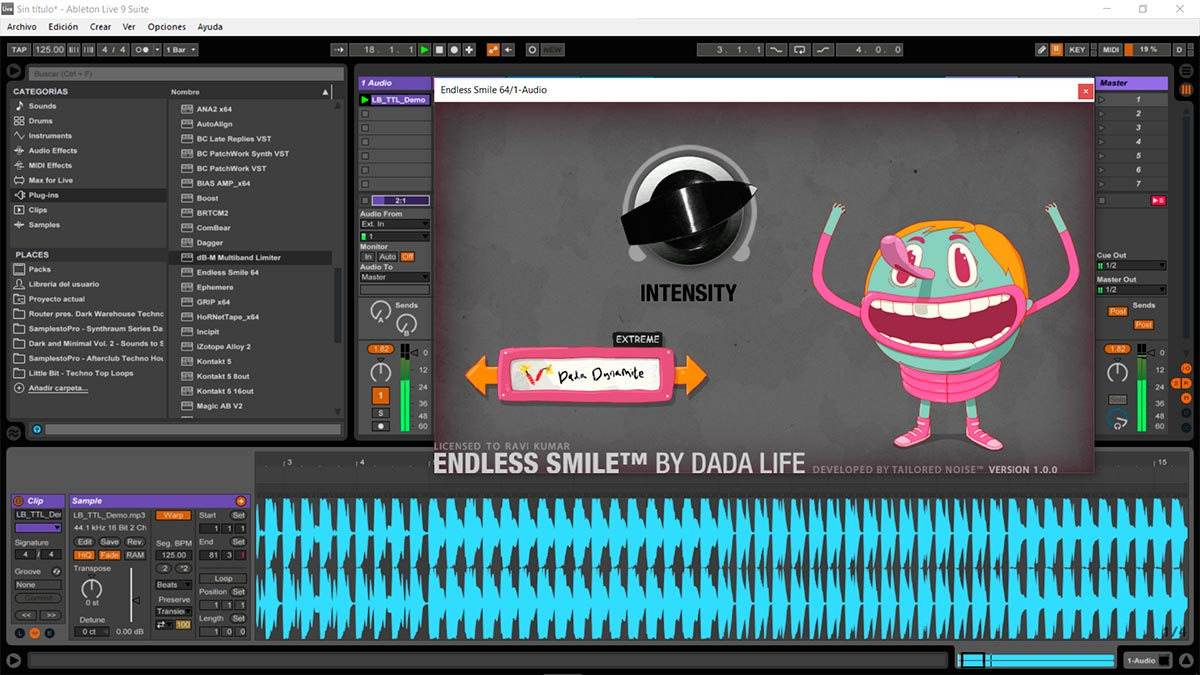Open the Beats warp mode dropdown
Viewport: 1200px width, 675px height.
(x=173, y=585)
